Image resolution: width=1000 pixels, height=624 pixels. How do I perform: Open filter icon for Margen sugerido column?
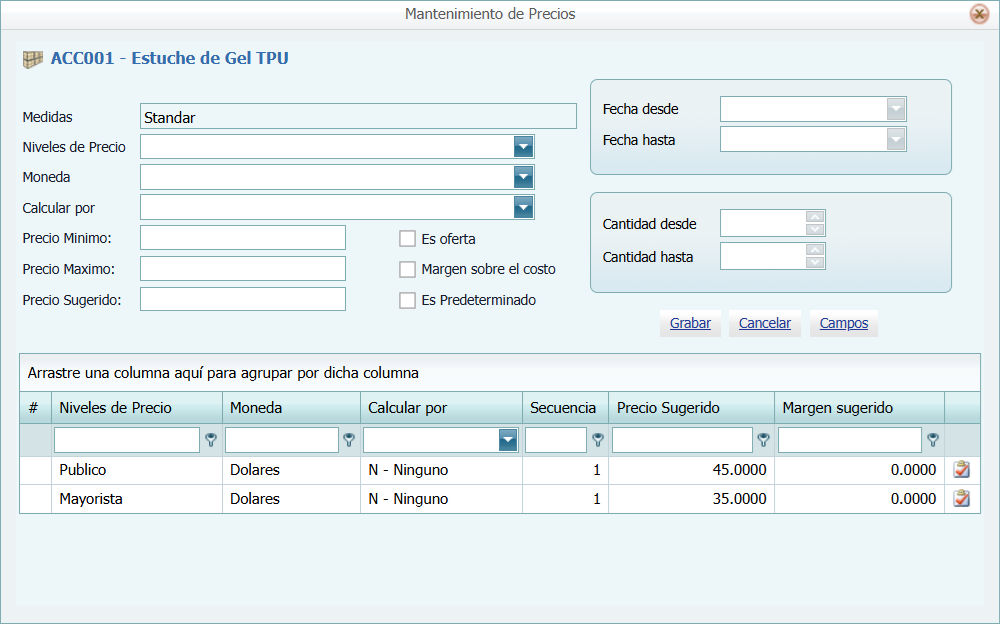[x=932, y=440]
